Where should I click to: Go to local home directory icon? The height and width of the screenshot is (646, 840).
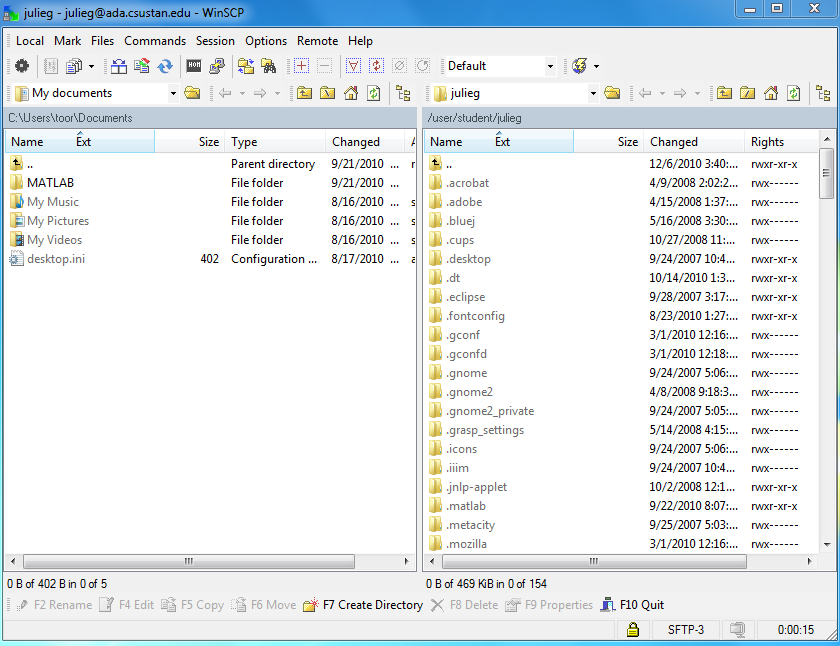pyautogui.click(x=351, y=93)
